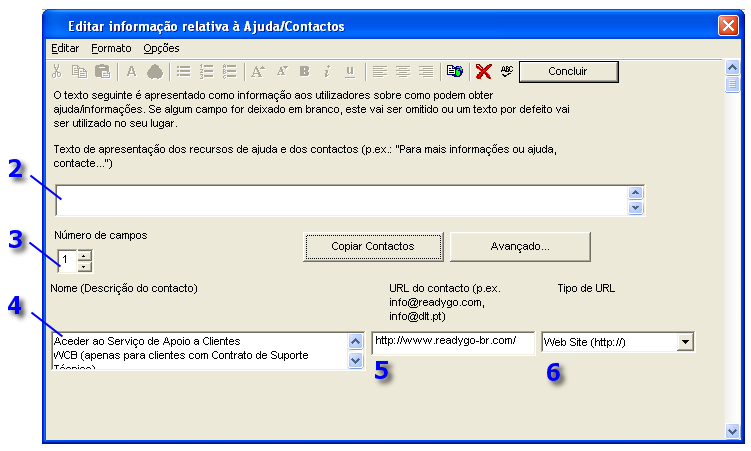Click the Avançado... button
The width and height of the screenshot is (751, 451).
[520, 246]
